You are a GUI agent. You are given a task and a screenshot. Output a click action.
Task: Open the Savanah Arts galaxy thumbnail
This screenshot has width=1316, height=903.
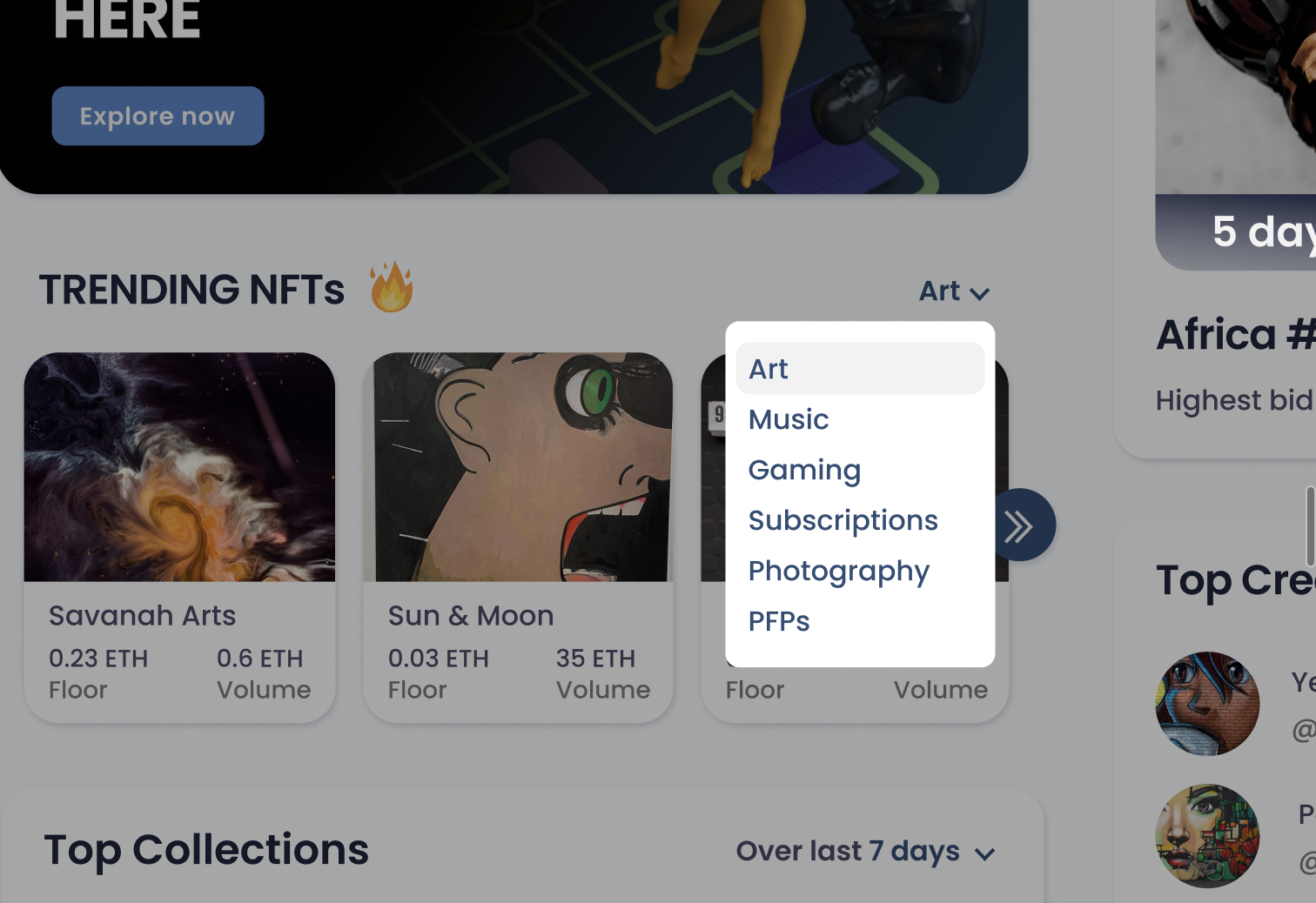[x=179, y=467]
